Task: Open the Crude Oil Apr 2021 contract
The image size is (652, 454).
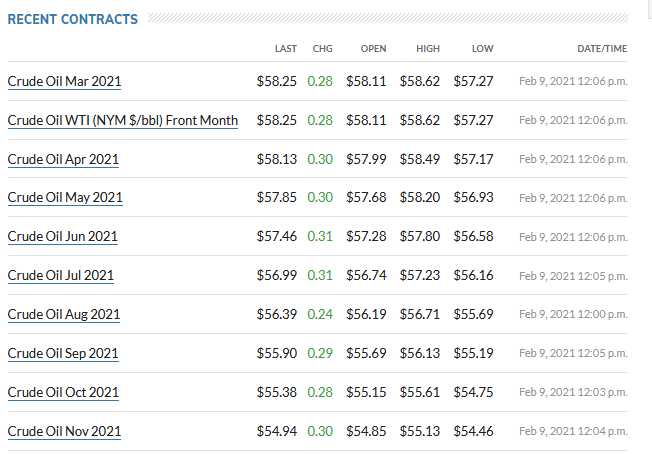Action: (x=63, y=159)
